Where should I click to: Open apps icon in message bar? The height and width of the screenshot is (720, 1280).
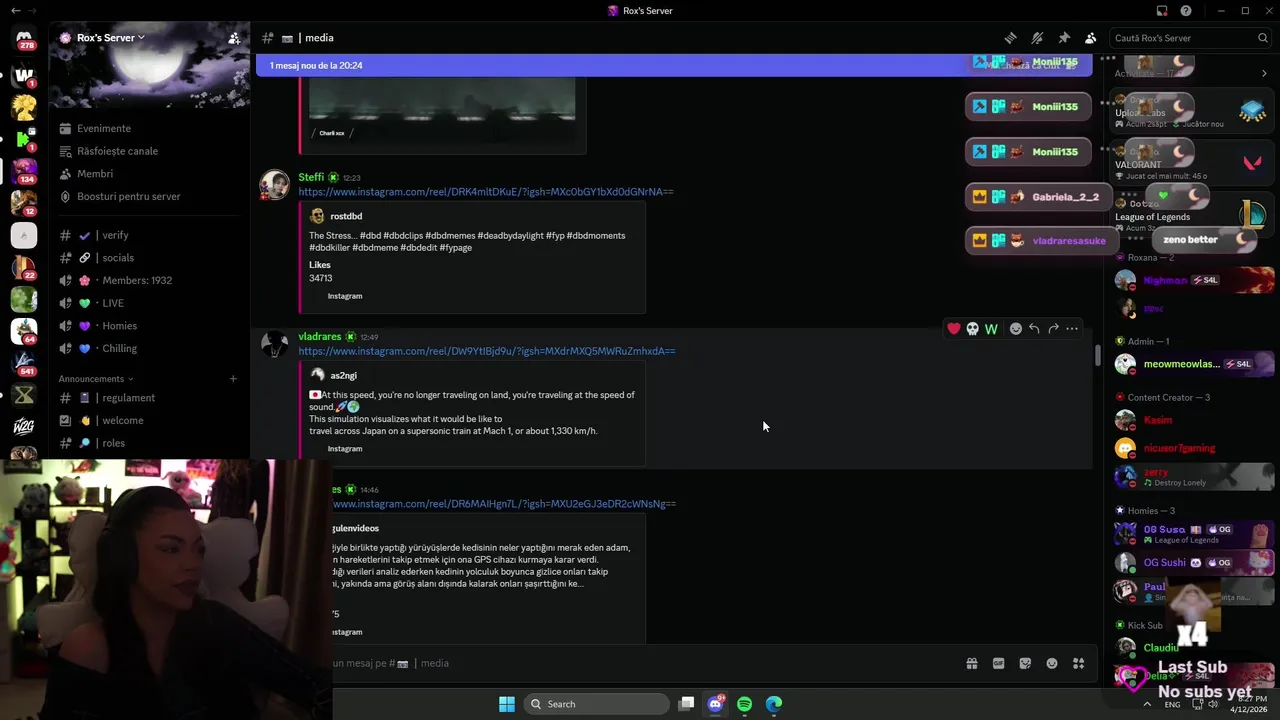coord(1078,663)
